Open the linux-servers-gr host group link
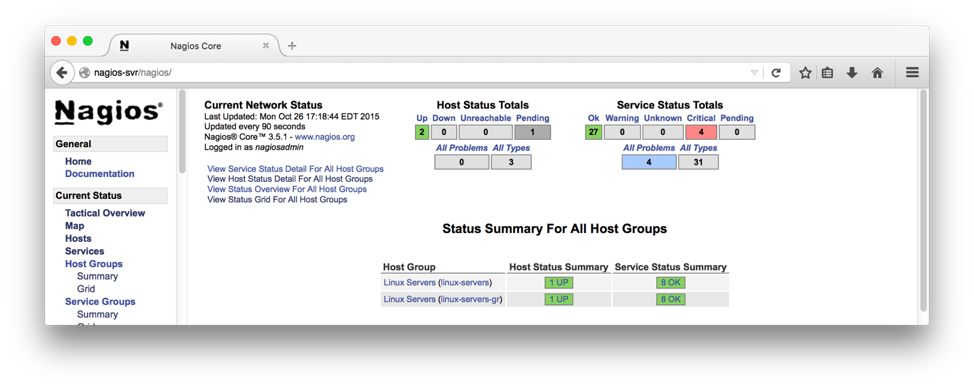 471,299
